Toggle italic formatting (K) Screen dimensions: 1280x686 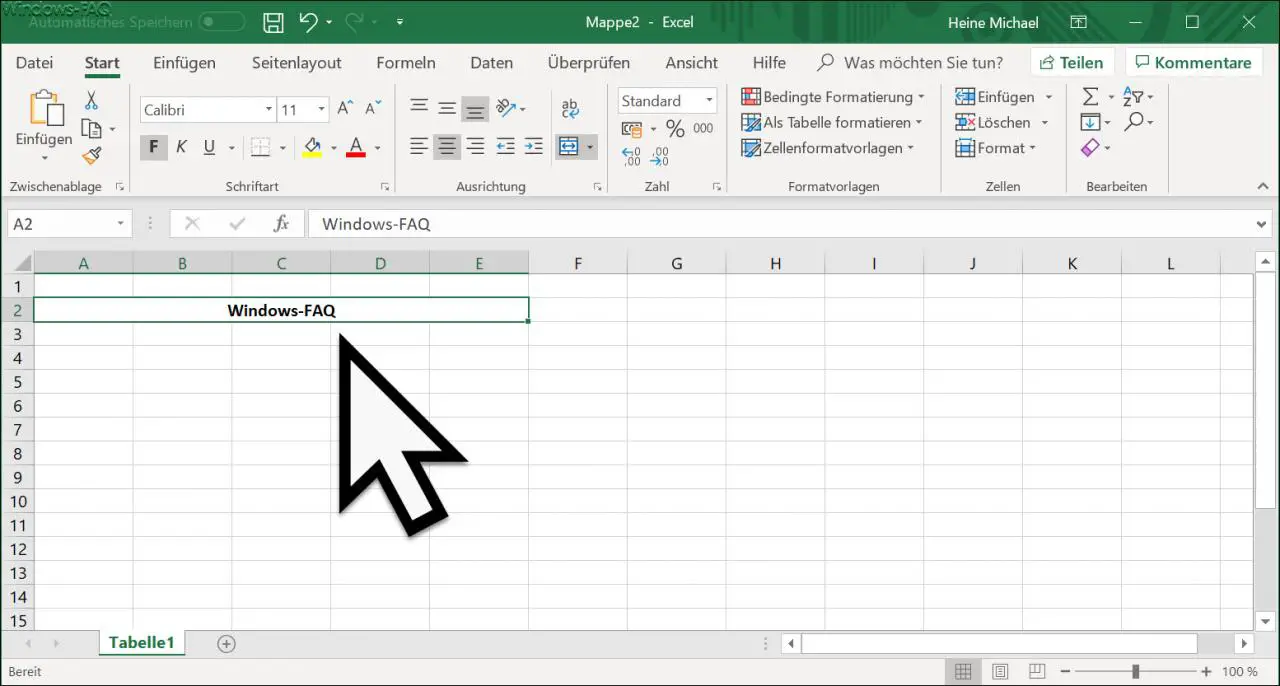pyautogui.click(x=181, y=147)
